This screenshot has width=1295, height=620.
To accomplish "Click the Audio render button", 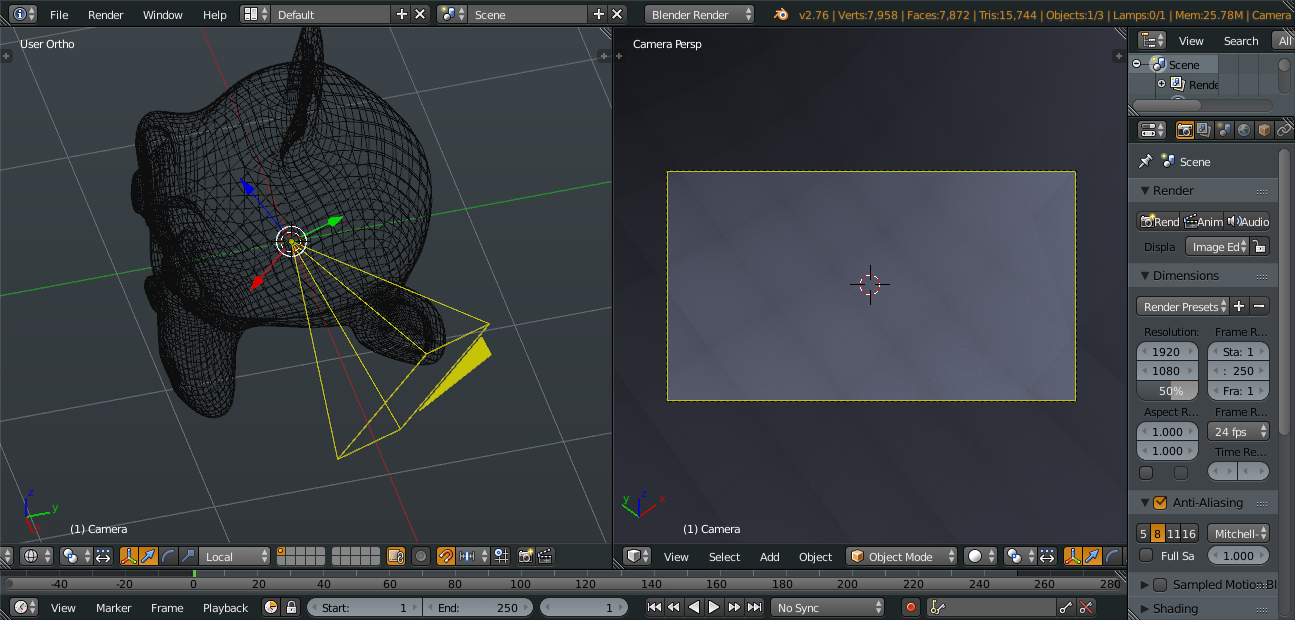I will coord(1247,221).
